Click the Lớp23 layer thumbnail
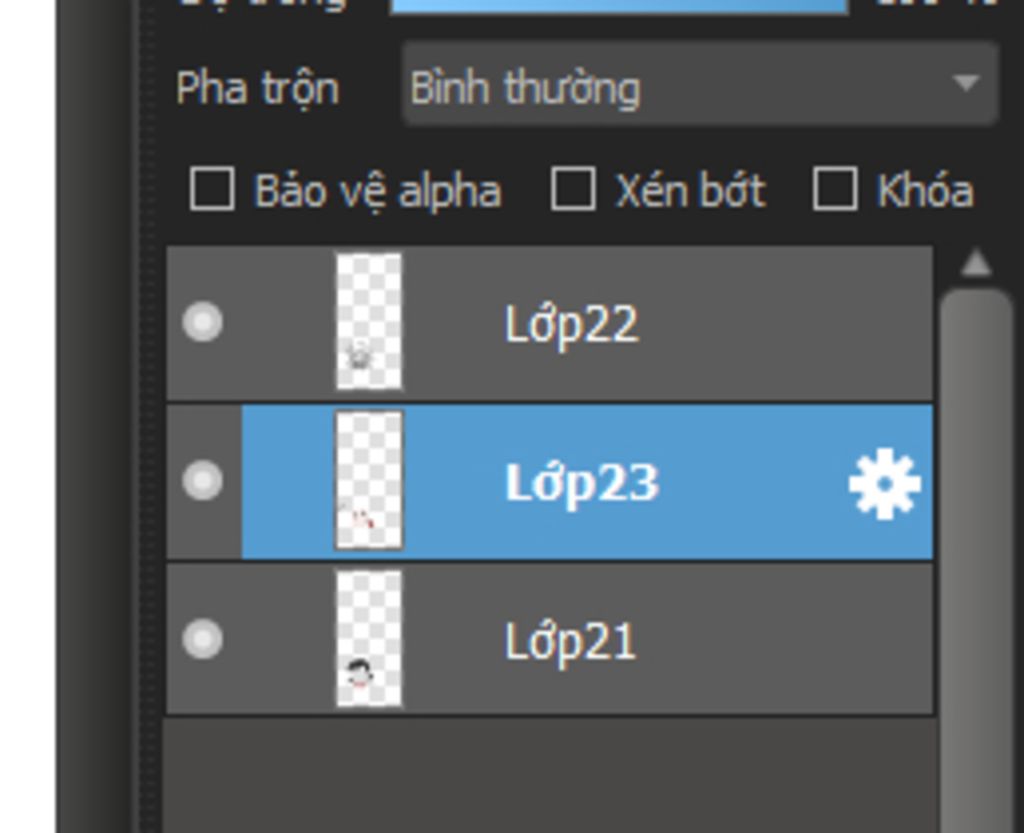The height and width of the screenshot is (833, 1024). [x=369, y=480]
